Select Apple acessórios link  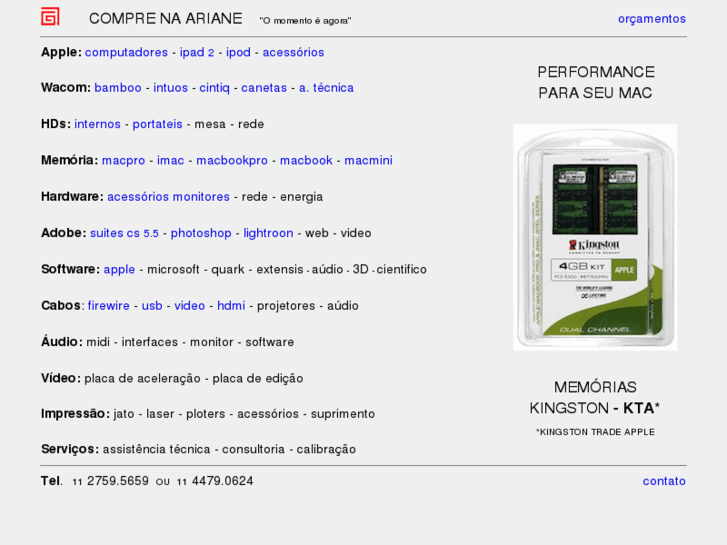293,52
